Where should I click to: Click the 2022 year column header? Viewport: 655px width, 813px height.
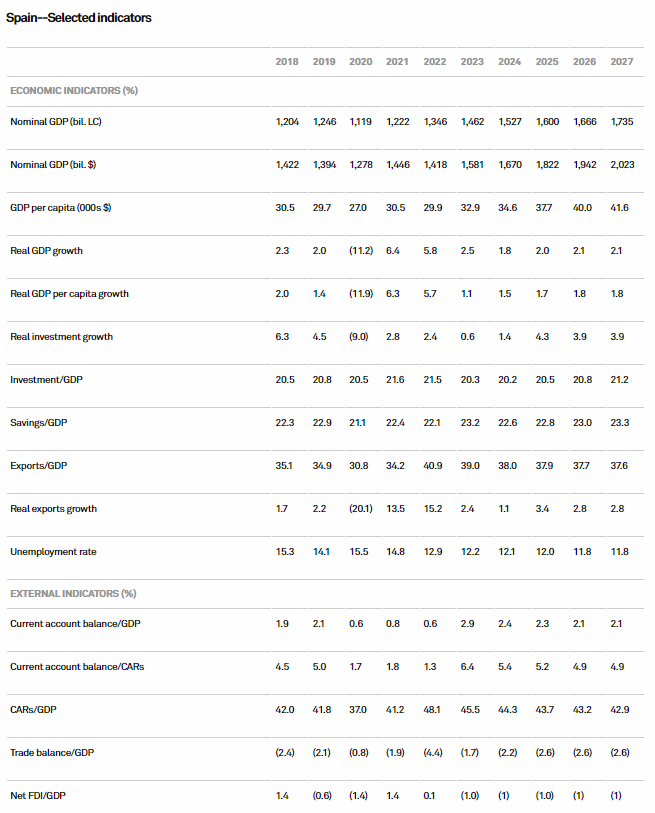click(435, 62)
